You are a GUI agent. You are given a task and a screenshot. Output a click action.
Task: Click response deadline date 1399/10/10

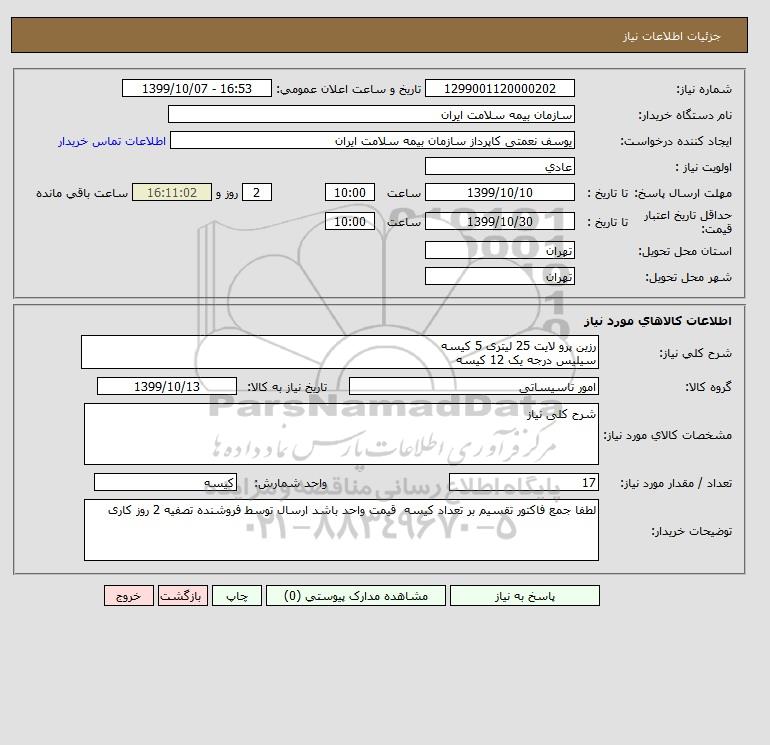(499, 193)
